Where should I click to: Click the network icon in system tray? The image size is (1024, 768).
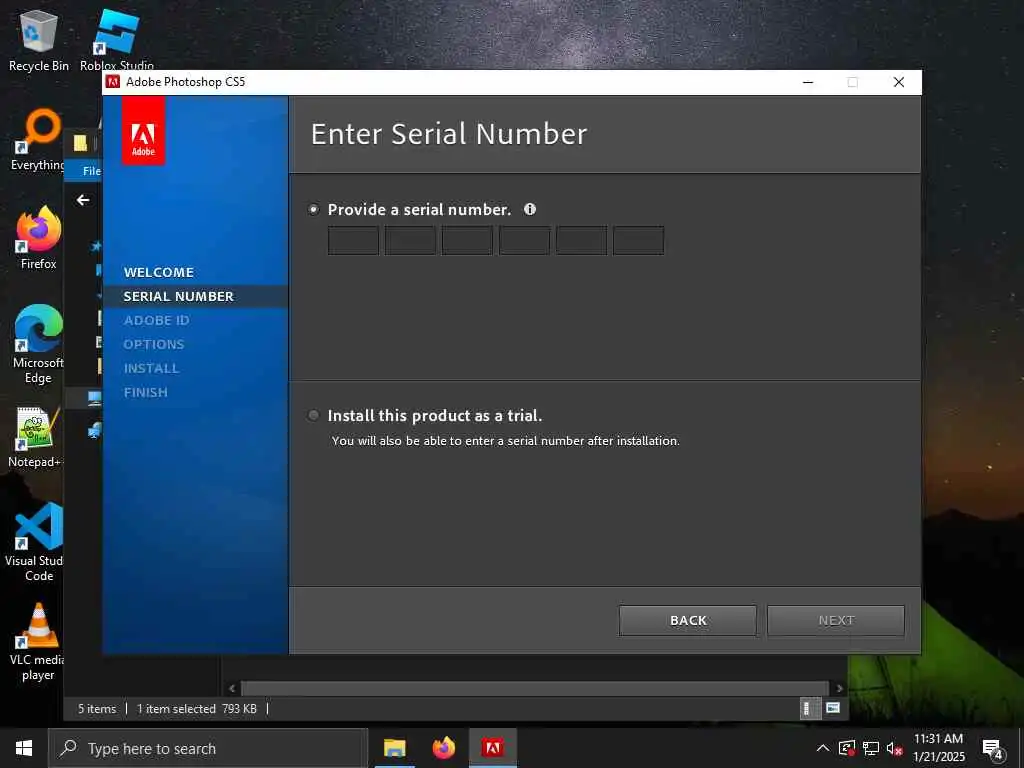click(871, 748)
